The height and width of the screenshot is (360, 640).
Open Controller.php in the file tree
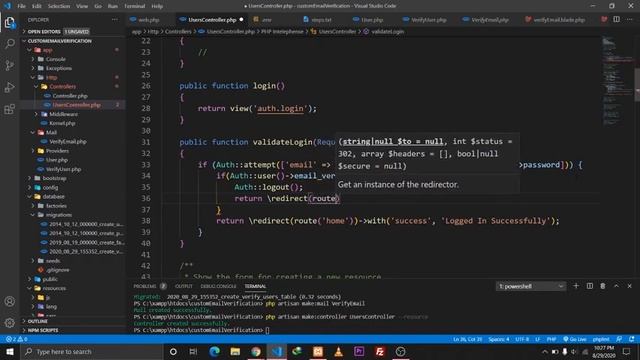(70, 96)
